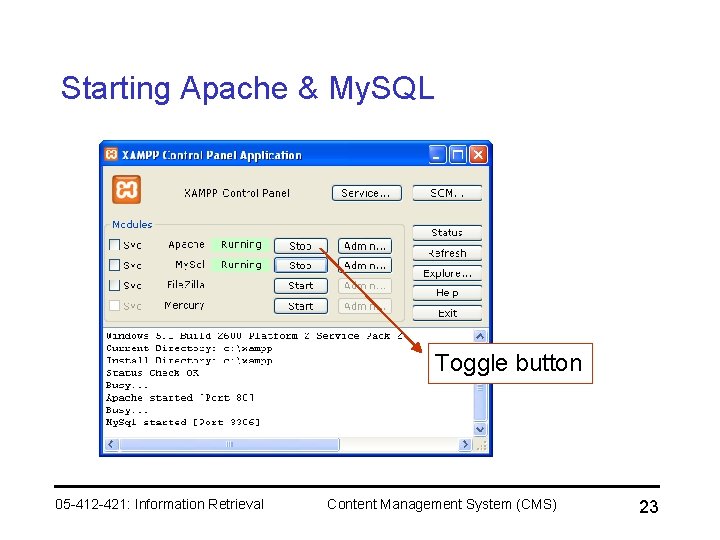The width and height of the screenshot is (720, 540).
Task: Click the horizontal scrollbar thumb
Action: (x=229, y=444)
